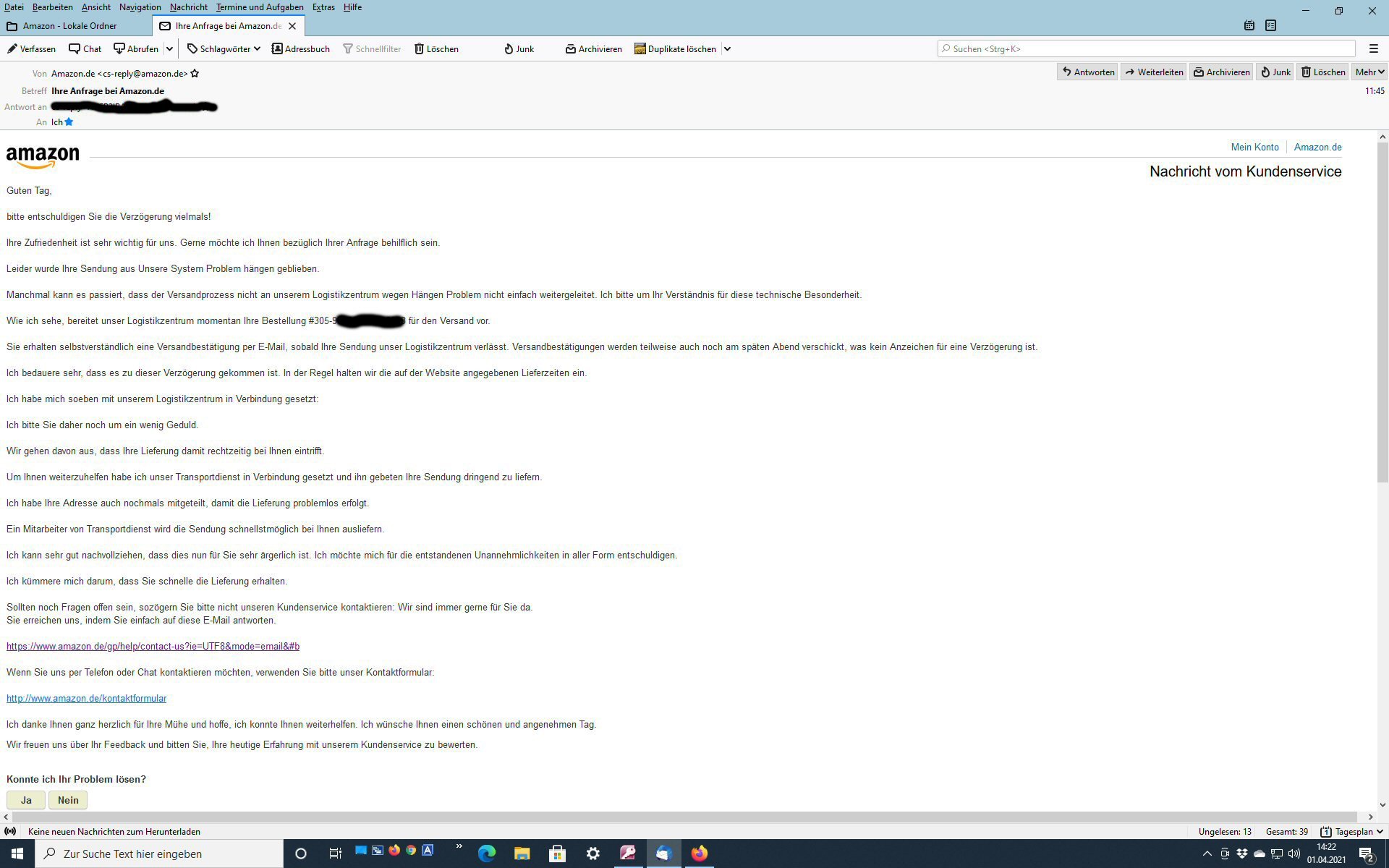Open the Extras menu
Viewport: 1389px width, 868px height.
(323, 7)
